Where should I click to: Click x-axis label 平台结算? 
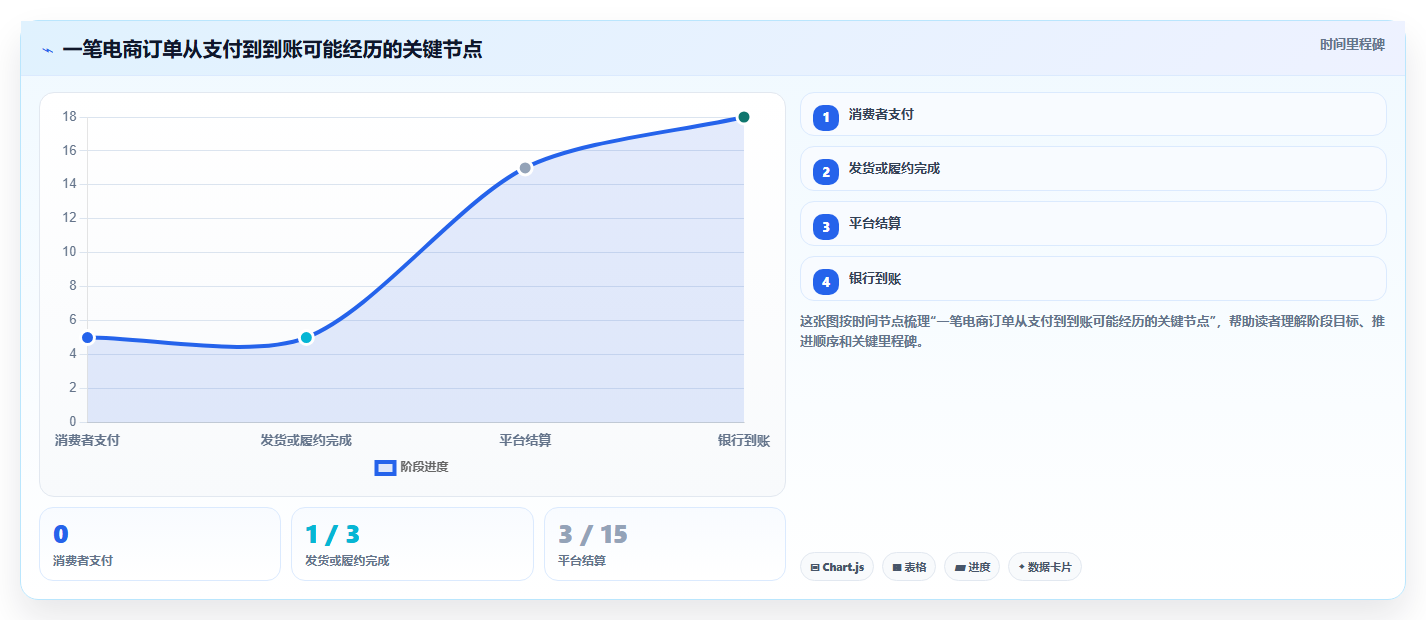(x=525, y=440)
